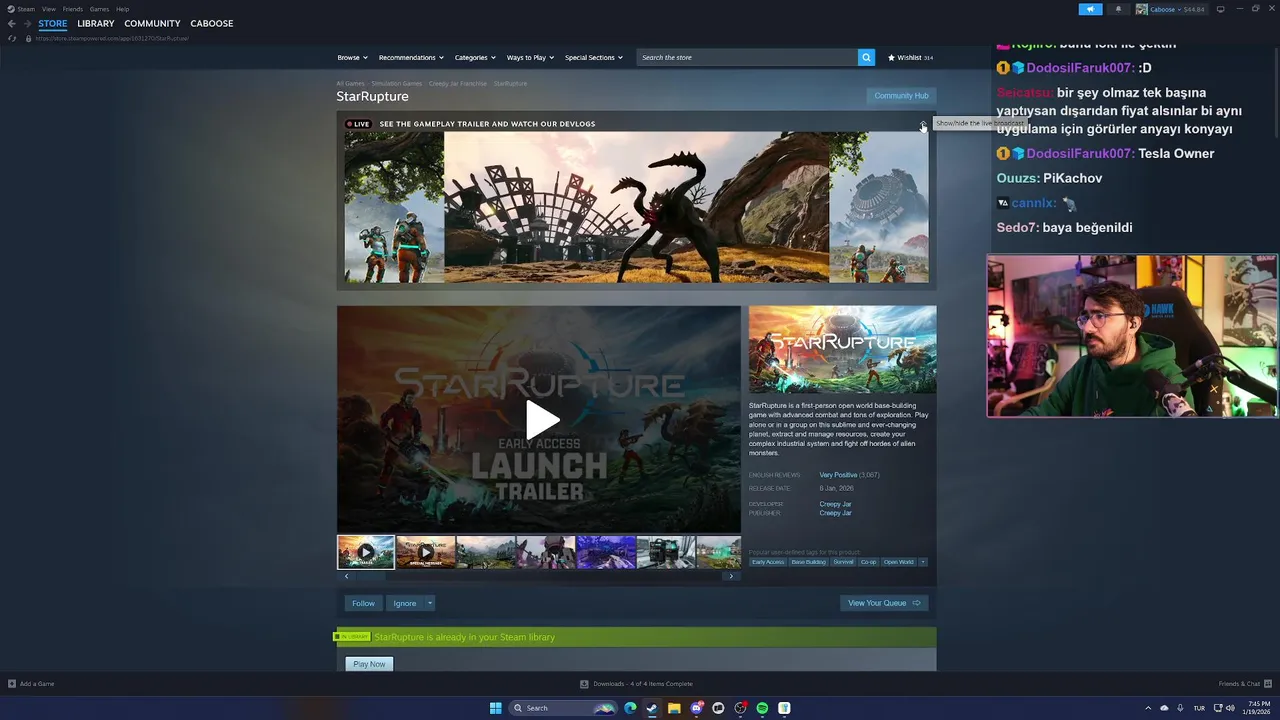The image size is (1280, 720).
Task: Click the Ignore button
Action: click(x=405, y=603)
